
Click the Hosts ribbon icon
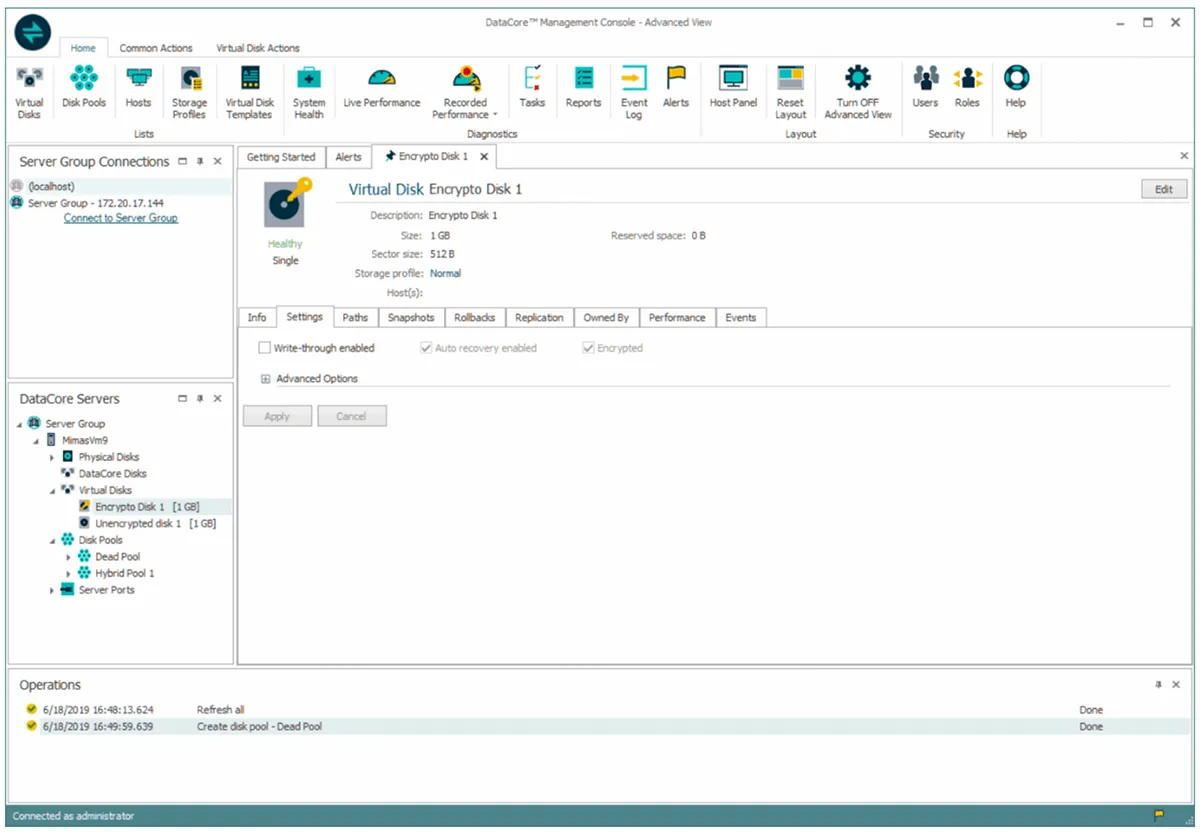click(x=138, y=88)
